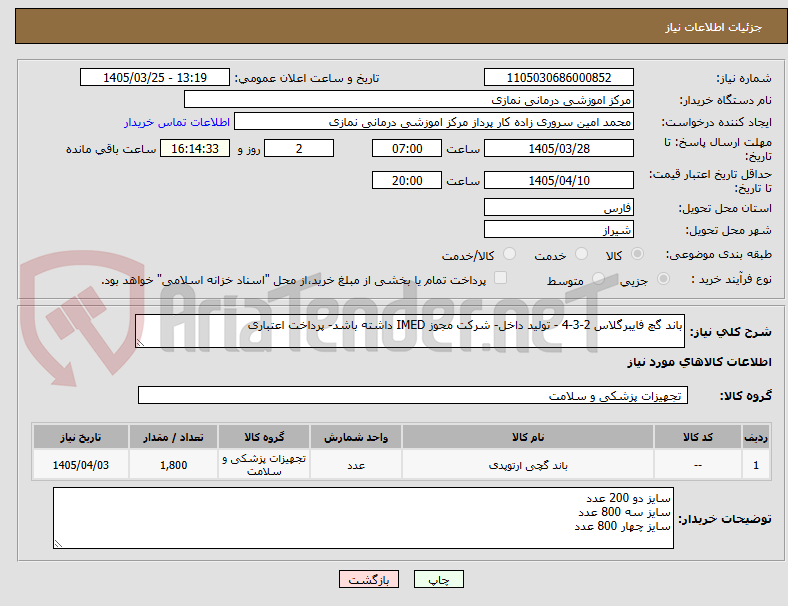Click the row number cell 1
This screenshot has width=788, height=606.
756,465
